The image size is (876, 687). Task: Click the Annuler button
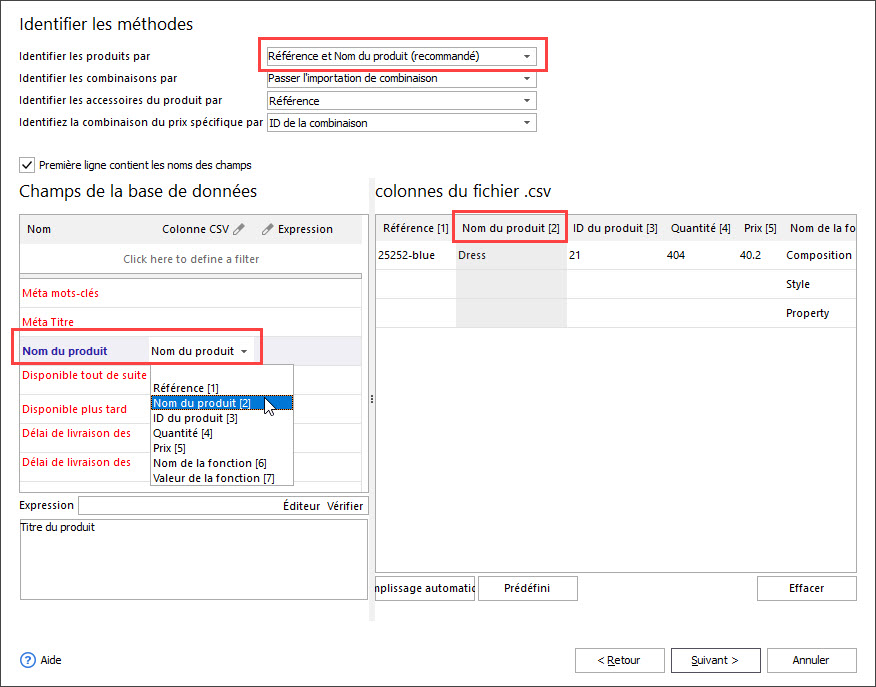(810, 660)
